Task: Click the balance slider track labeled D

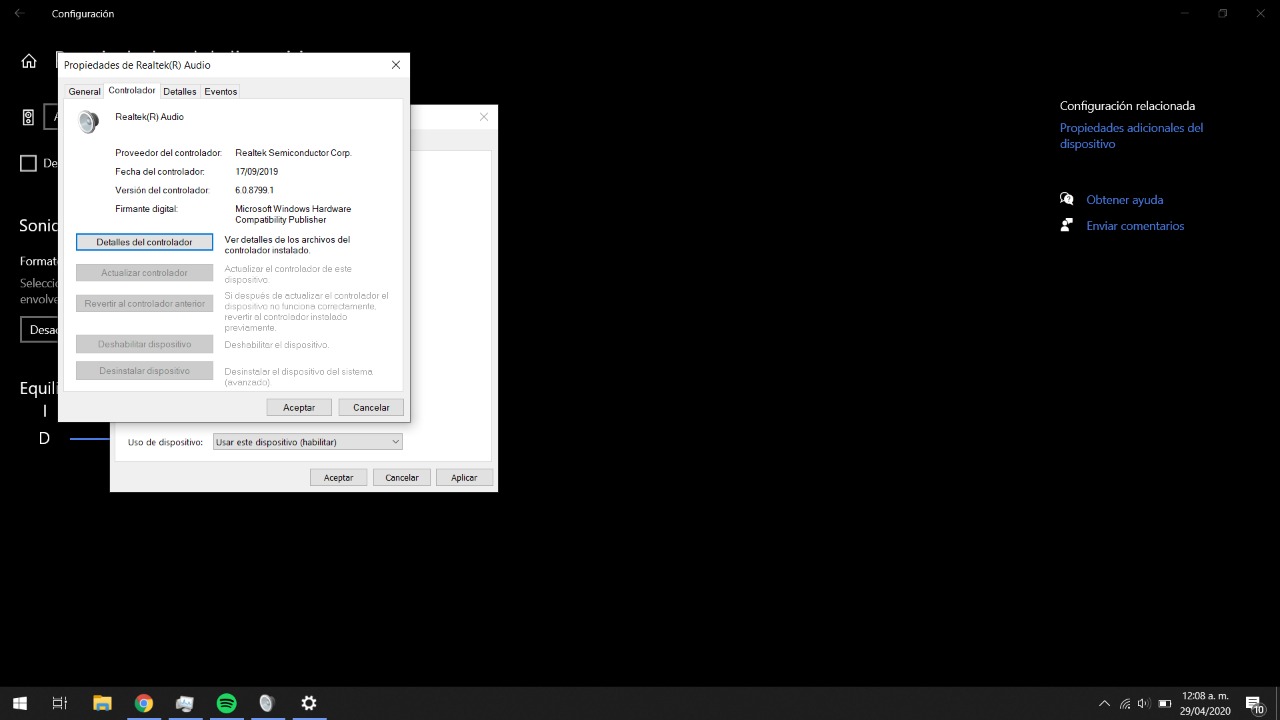Action: (90, 438)
